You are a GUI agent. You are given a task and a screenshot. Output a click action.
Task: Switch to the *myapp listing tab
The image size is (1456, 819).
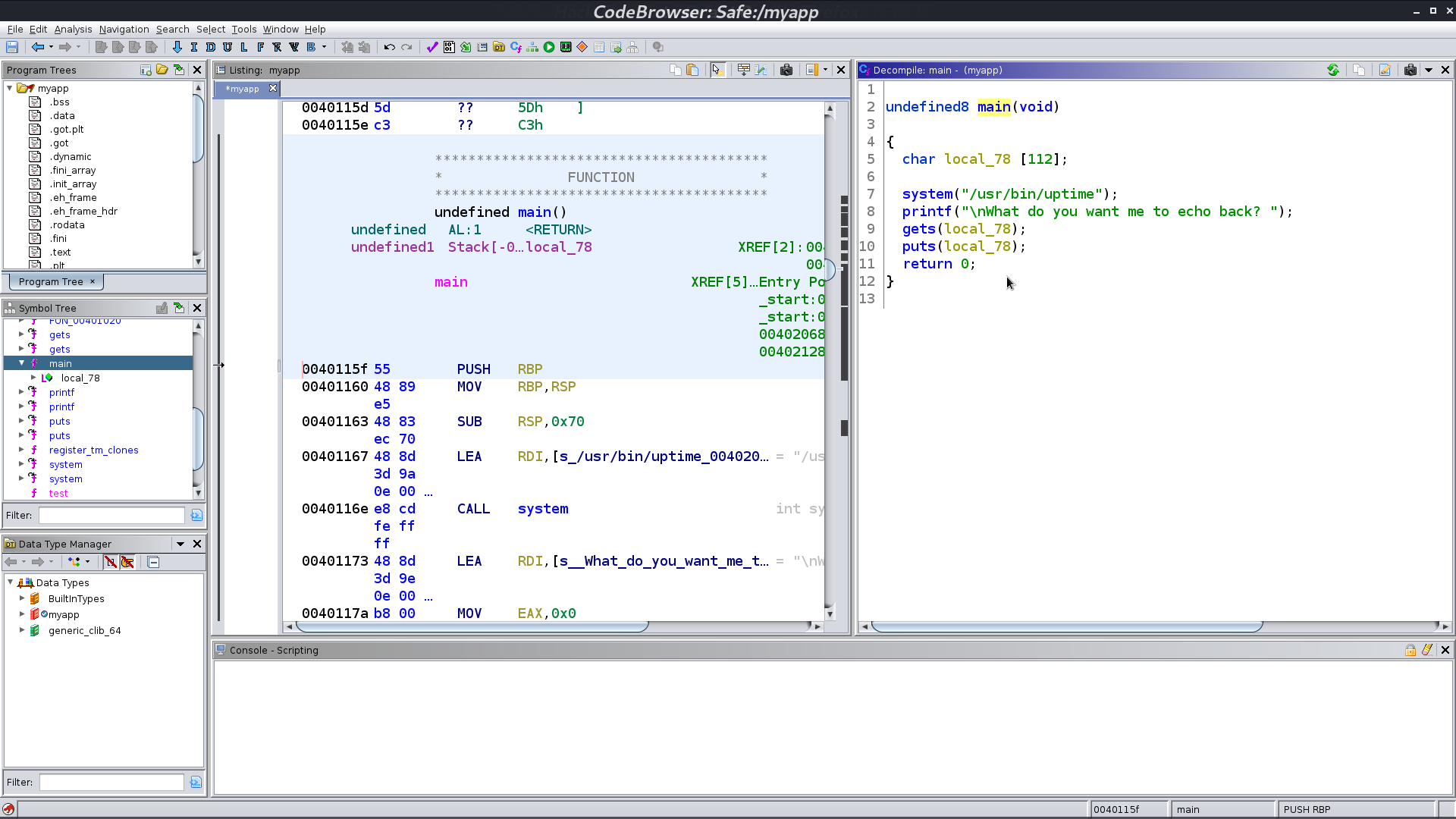[243, 89]
